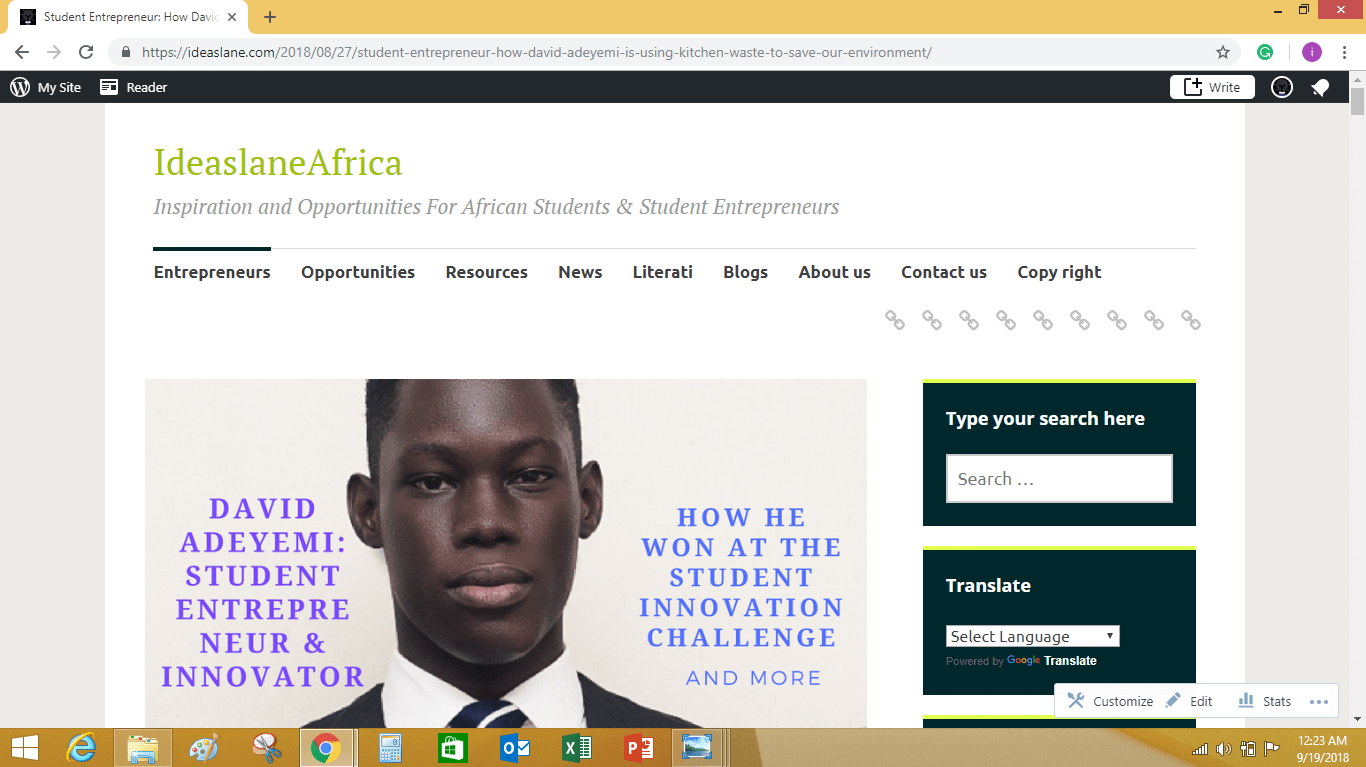The image size is (1366, 767).
Task: Click the Chrome taskbar icon
Action: click(326, 748)
